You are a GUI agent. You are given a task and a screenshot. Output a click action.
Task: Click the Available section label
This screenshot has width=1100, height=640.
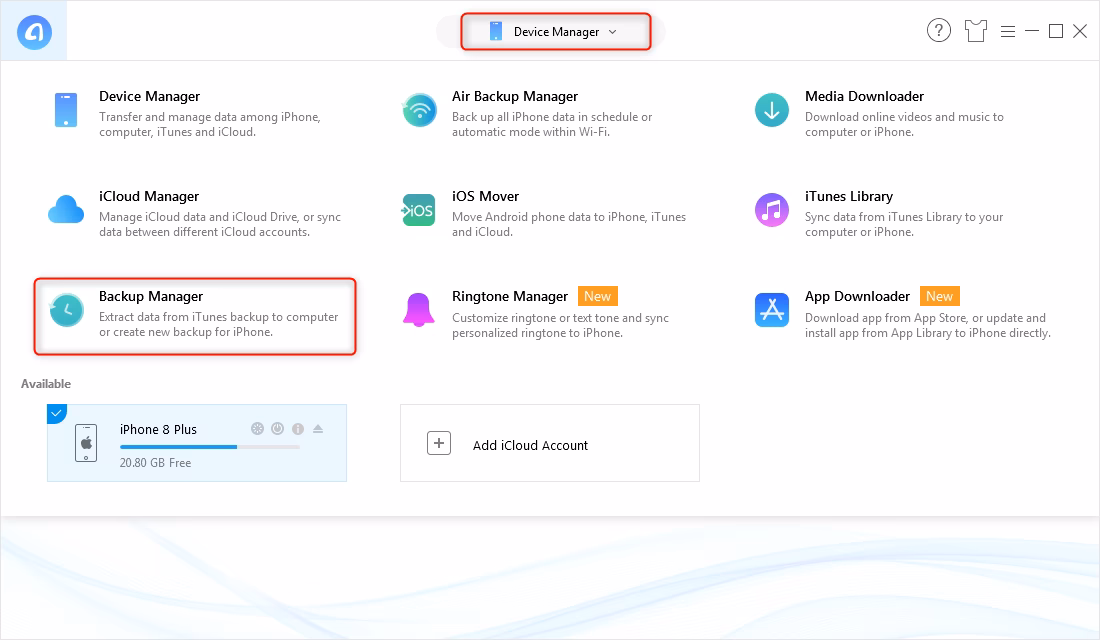click(46, 384)
